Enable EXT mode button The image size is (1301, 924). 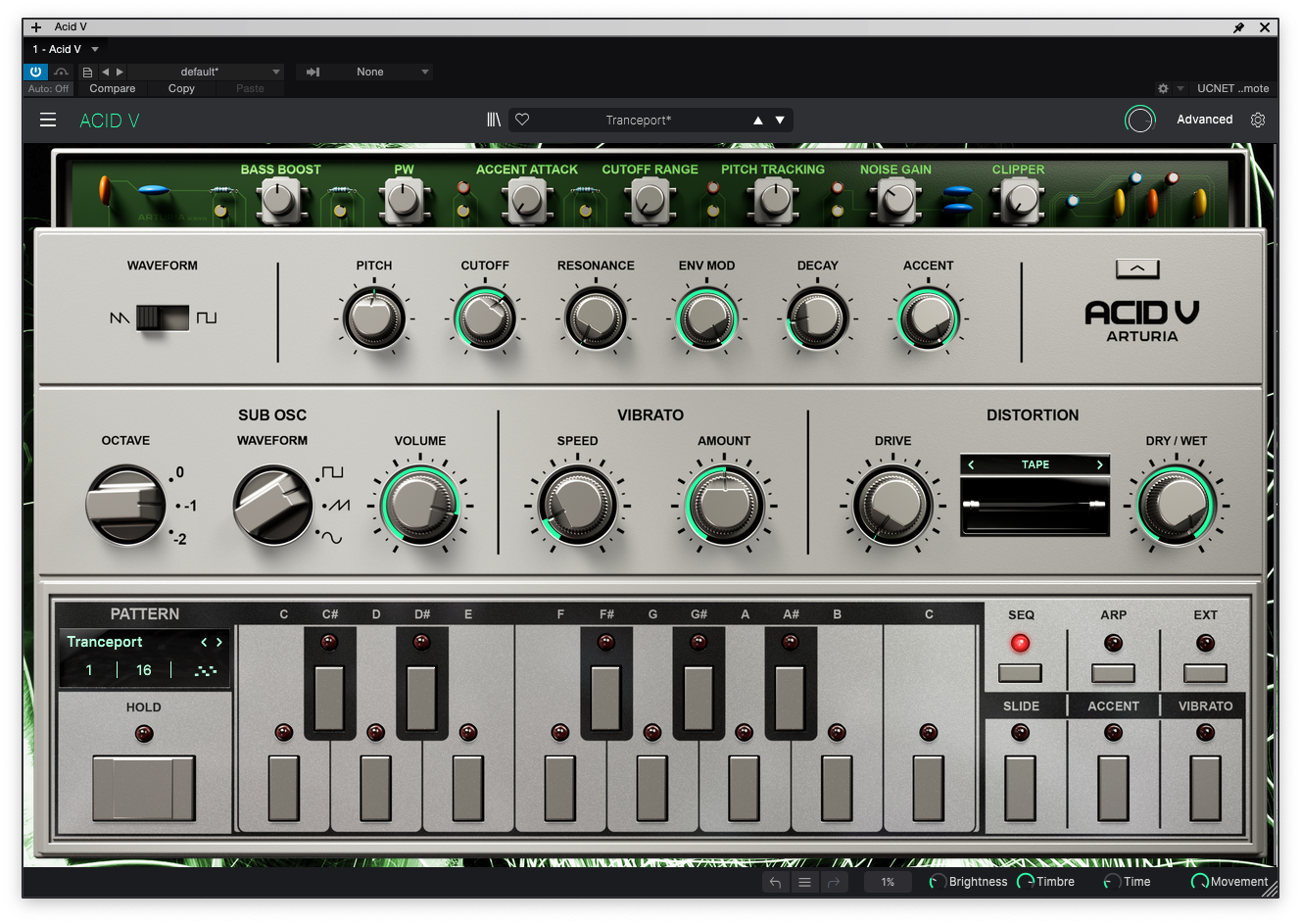tap(1205, 672)
